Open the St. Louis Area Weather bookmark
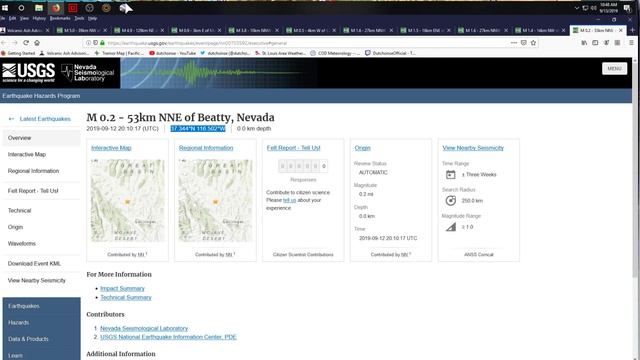This screenshot has width=640, height=360. pos(280,53)
